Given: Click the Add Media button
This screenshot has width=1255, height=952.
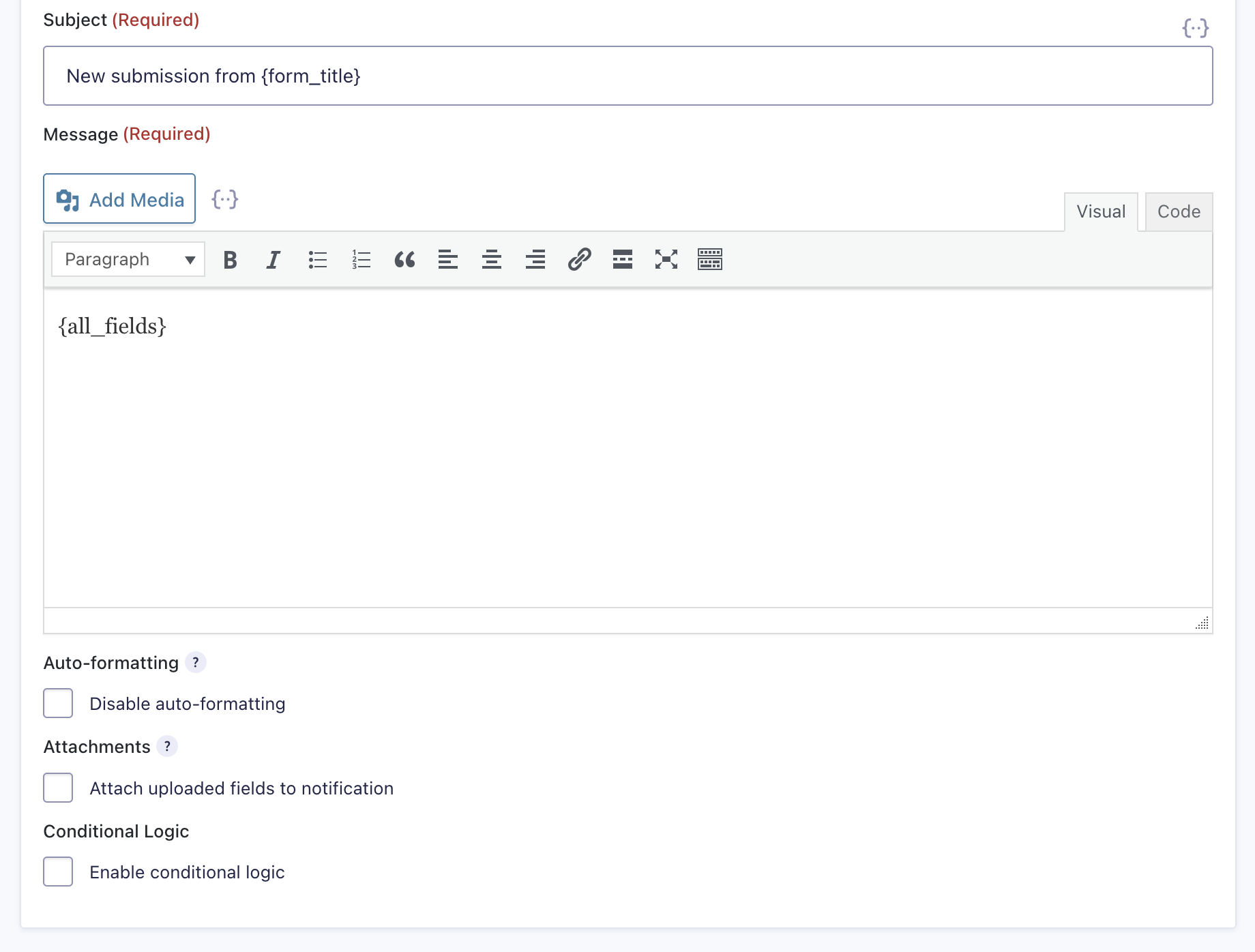Looking at the screenshot, I should pos(119,198).
